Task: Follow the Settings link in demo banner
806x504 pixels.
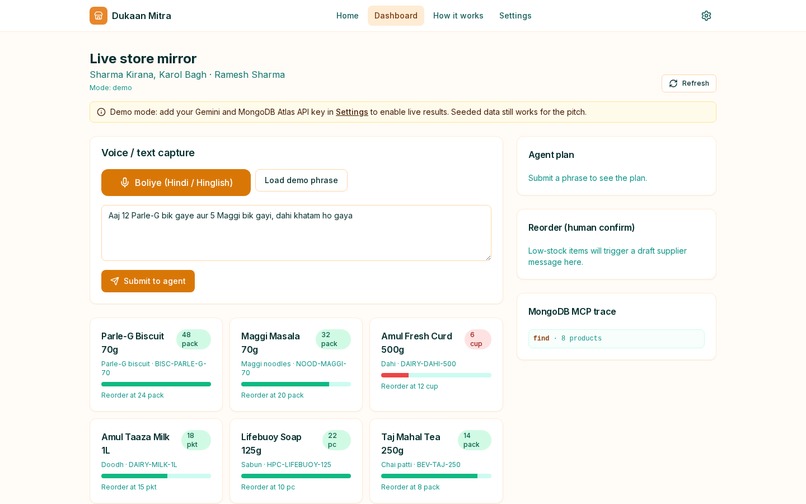Action: tap(352, 112)
